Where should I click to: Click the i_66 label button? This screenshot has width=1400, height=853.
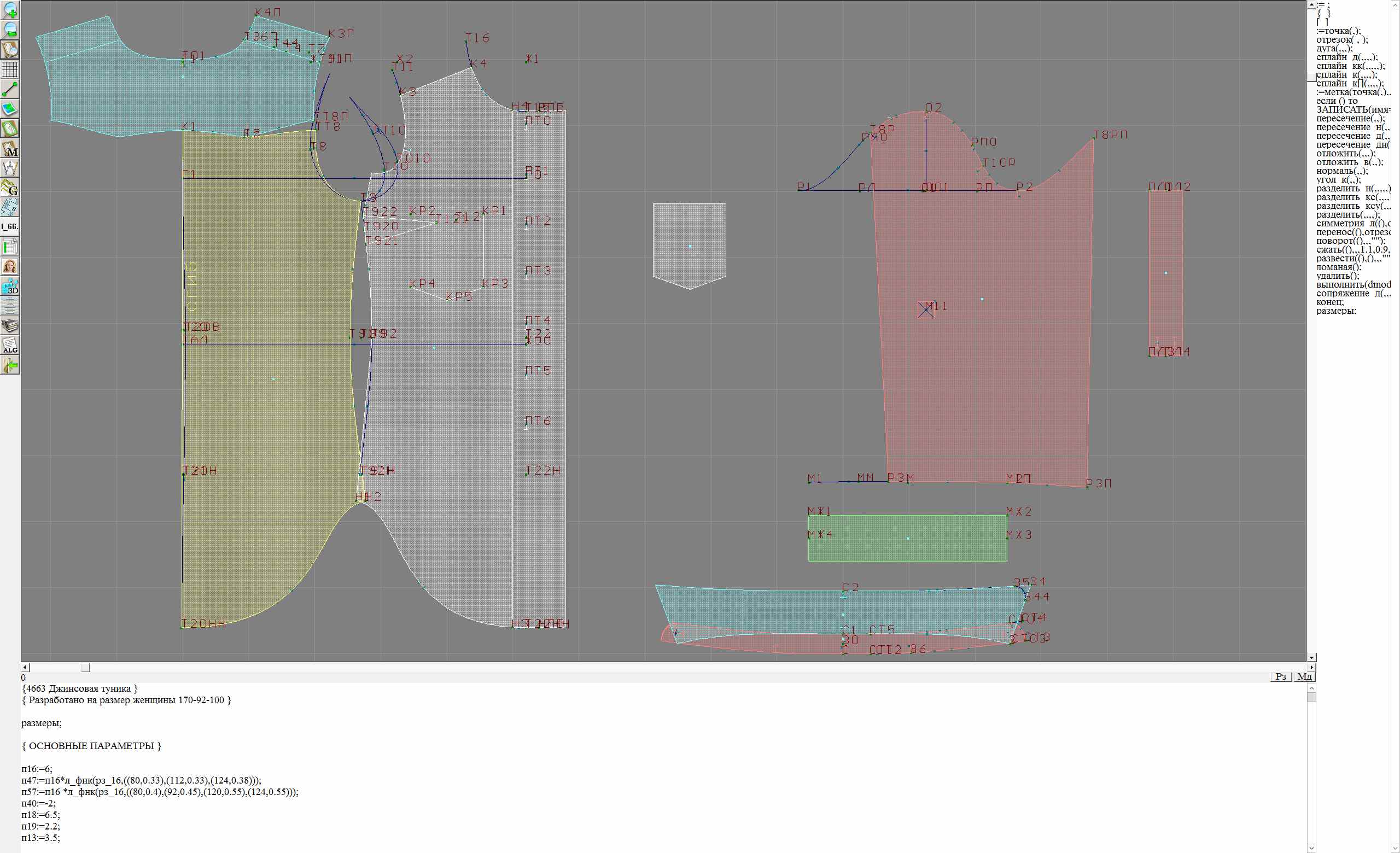(x=10, y=226)
